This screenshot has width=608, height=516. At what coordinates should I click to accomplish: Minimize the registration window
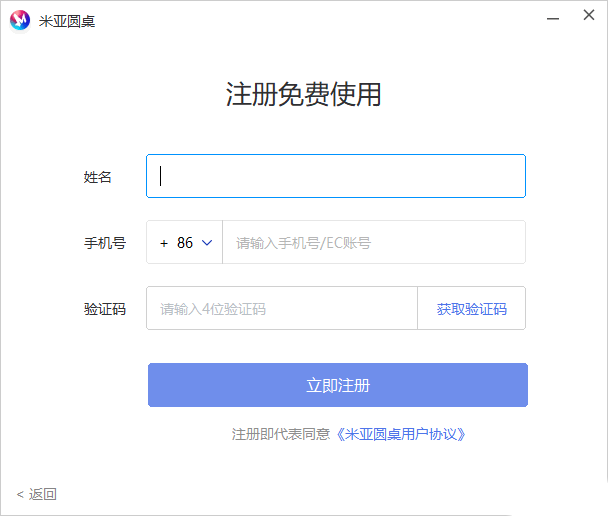tap(553, 19)
